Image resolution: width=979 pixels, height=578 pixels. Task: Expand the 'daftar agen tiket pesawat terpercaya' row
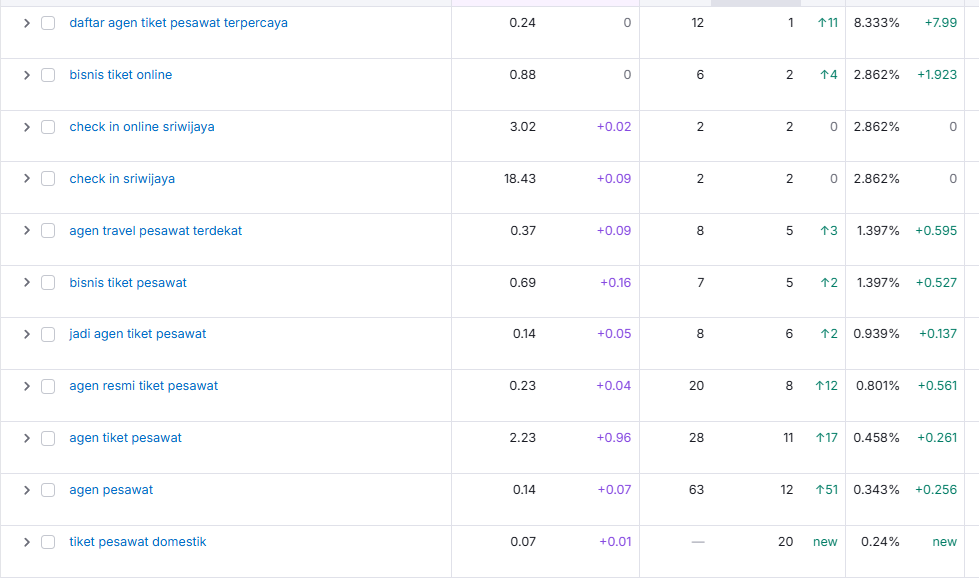pos(27,23)
